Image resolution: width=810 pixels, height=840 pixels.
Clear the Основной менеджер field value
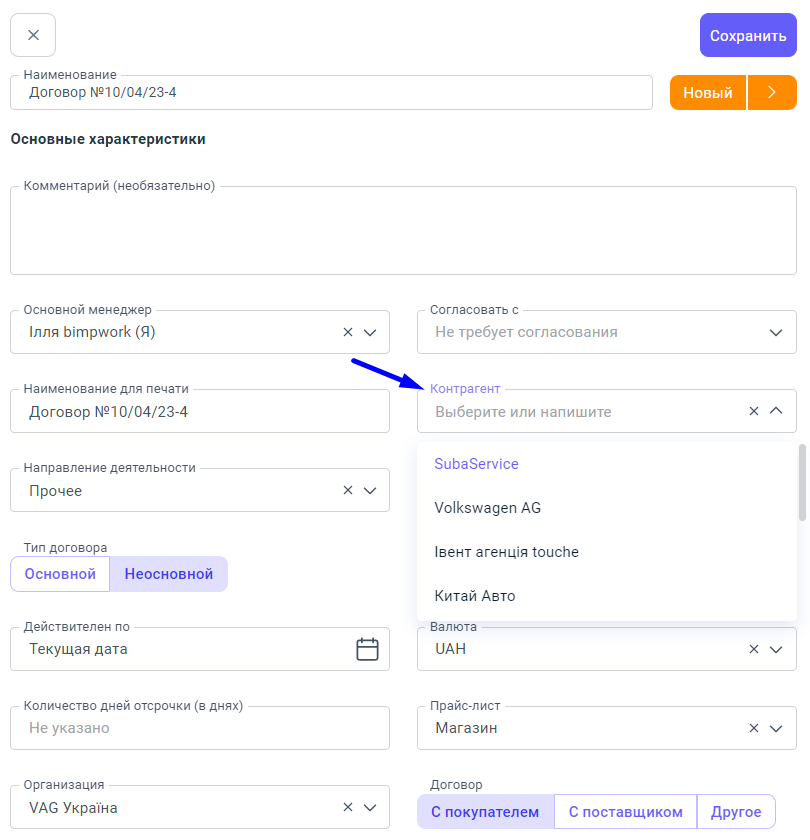click(348, 332)
